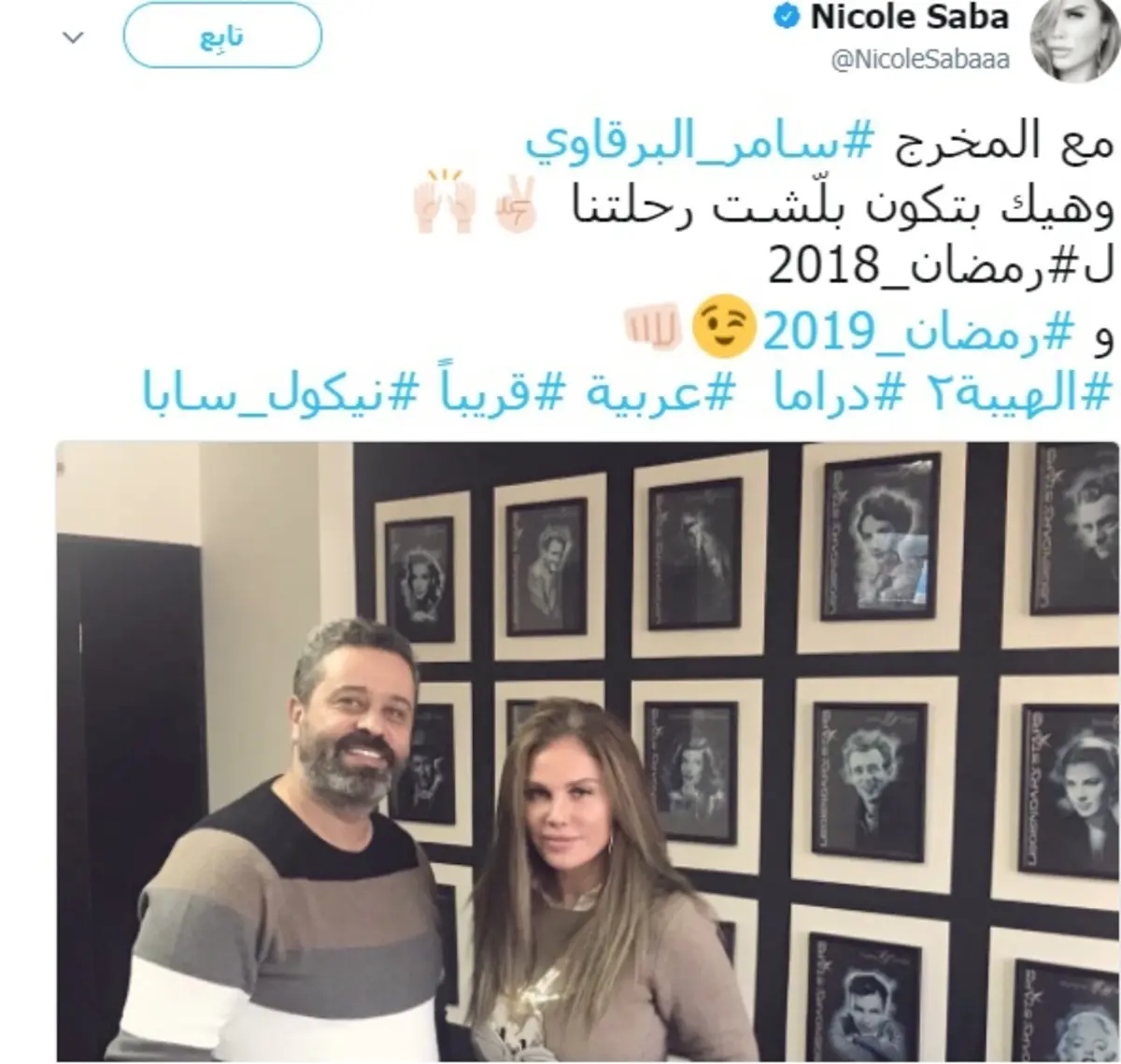Screen dimensions: 1121x1064
Task: Open Nicole Saba's profile avatar
Action: click(x=1071, y=42)
